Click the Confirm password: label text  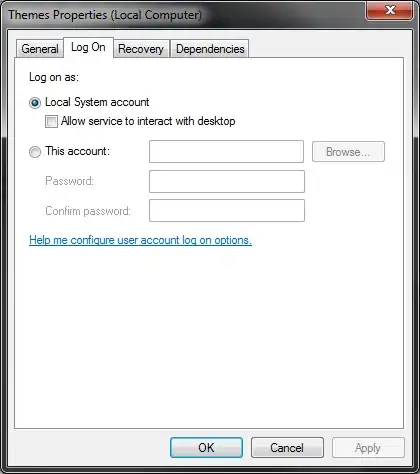pos(88,211)
